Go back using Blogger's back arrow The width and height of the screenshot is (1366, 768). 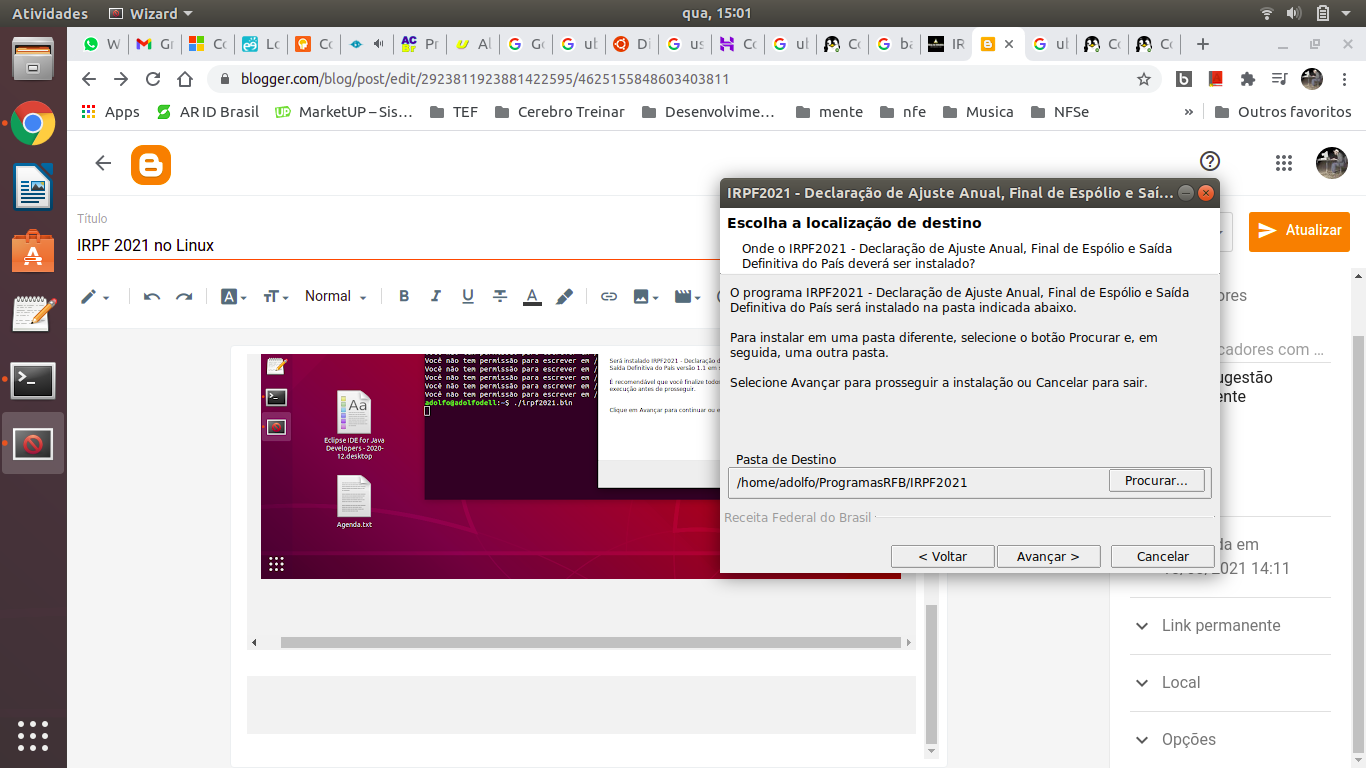click(103, 163)
